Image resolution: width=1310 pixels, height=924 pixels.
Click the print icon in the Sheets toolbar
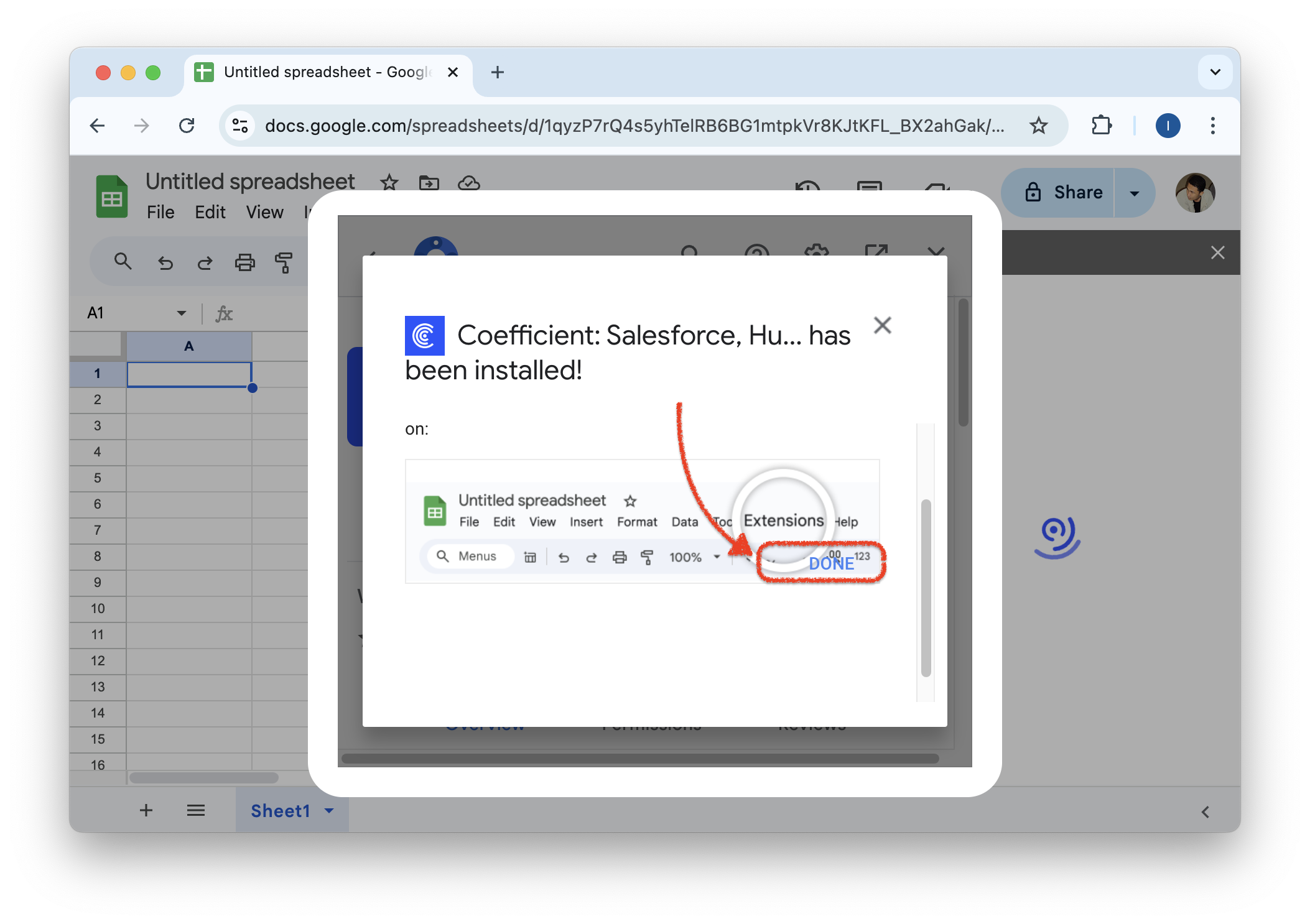coord(244,263)
